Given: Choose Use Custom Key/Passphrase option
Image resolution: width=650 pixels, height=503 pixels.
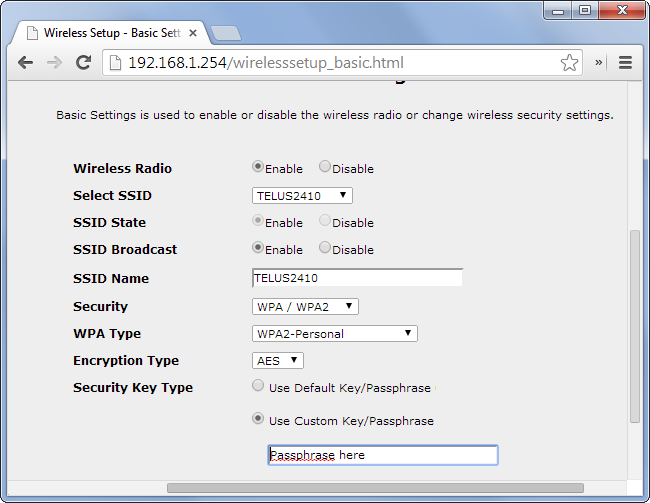Looking at the screenshot, I should coord(259,420).
